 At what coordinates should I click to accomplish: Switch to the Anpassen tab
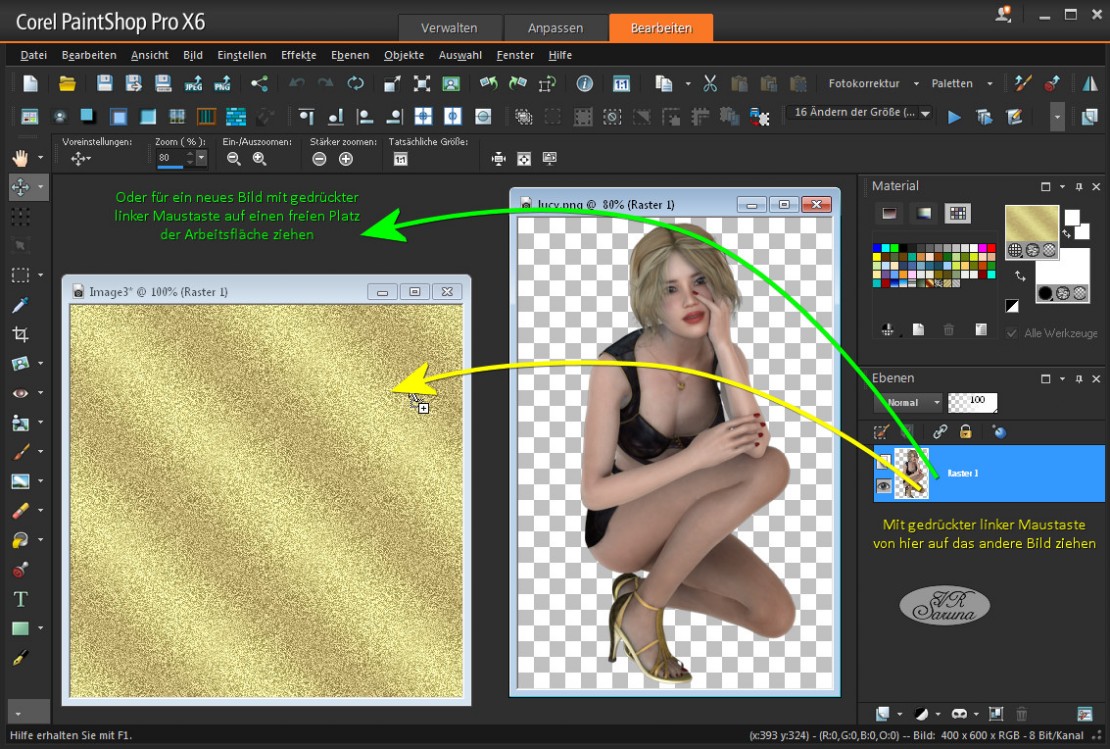click(x=556, y=28)
